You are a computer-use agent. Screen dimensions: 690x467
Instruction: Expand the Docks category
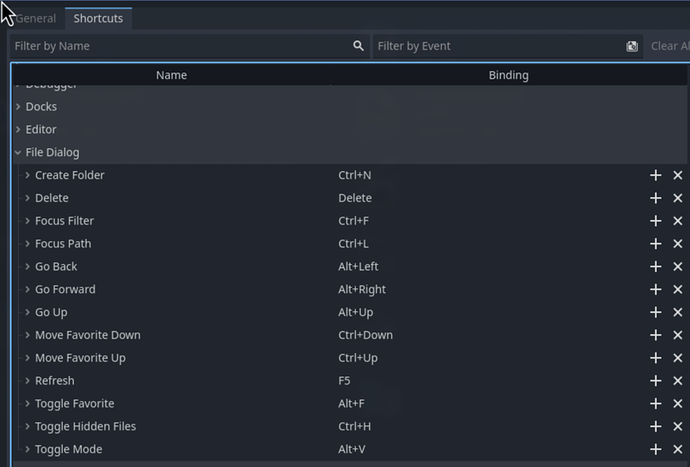18,107
